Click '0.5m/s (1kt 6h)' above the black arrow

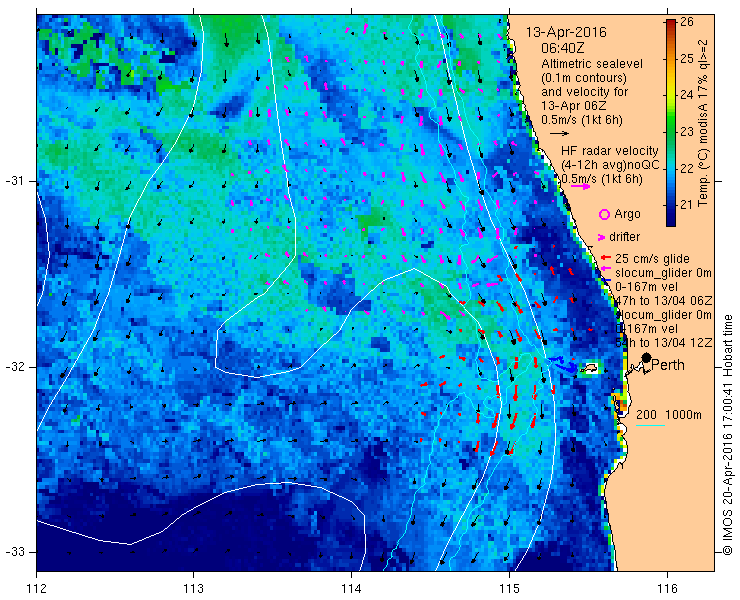[x=582, y=120]
